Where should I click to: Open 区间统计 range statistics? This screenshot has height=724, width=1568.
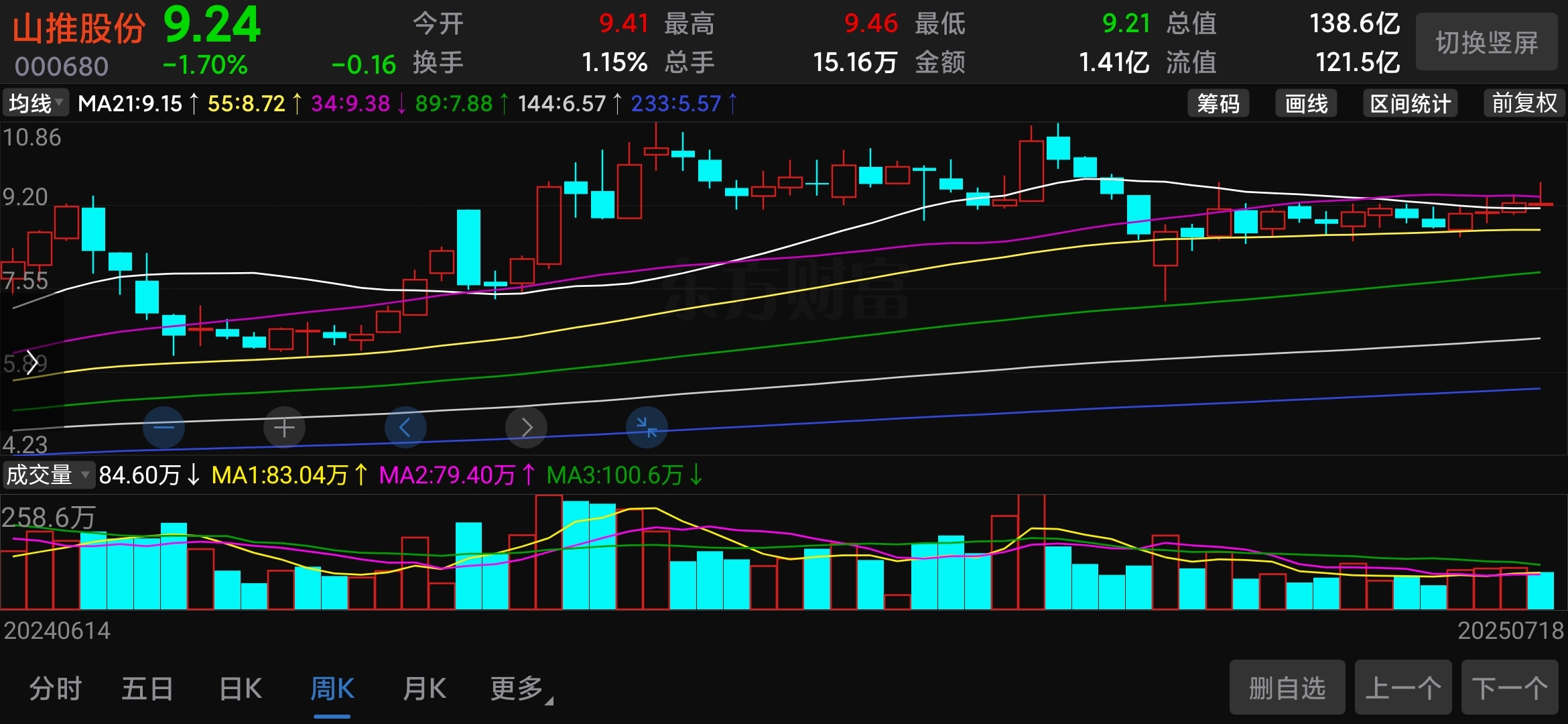coord(1410,103)
